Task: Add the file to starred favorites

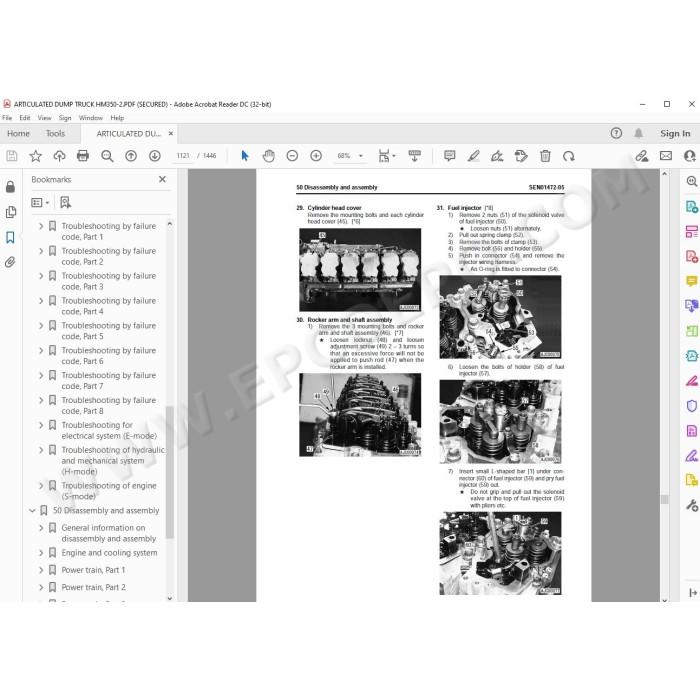Action: (35, 156)
